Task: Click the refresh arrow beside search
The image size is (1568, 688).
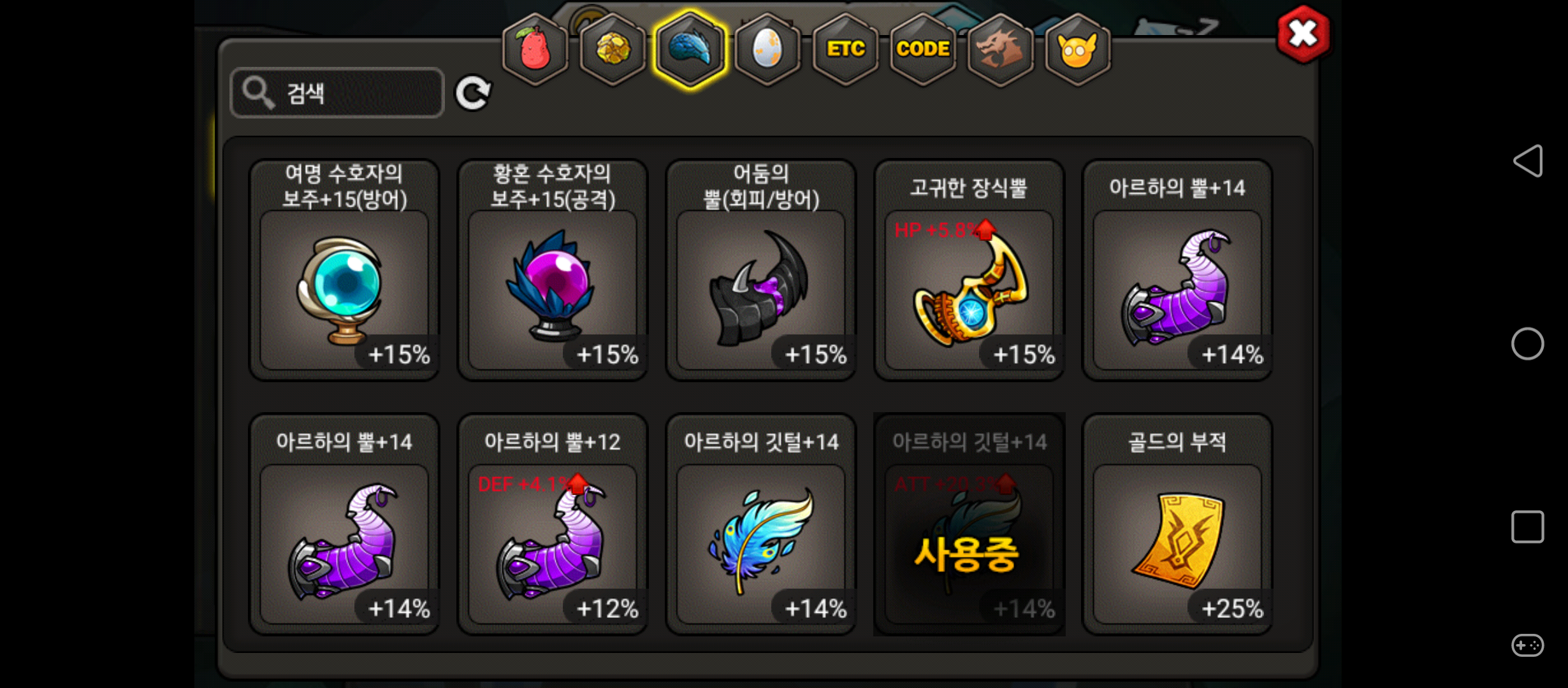Action: click(x=472, y=93)
